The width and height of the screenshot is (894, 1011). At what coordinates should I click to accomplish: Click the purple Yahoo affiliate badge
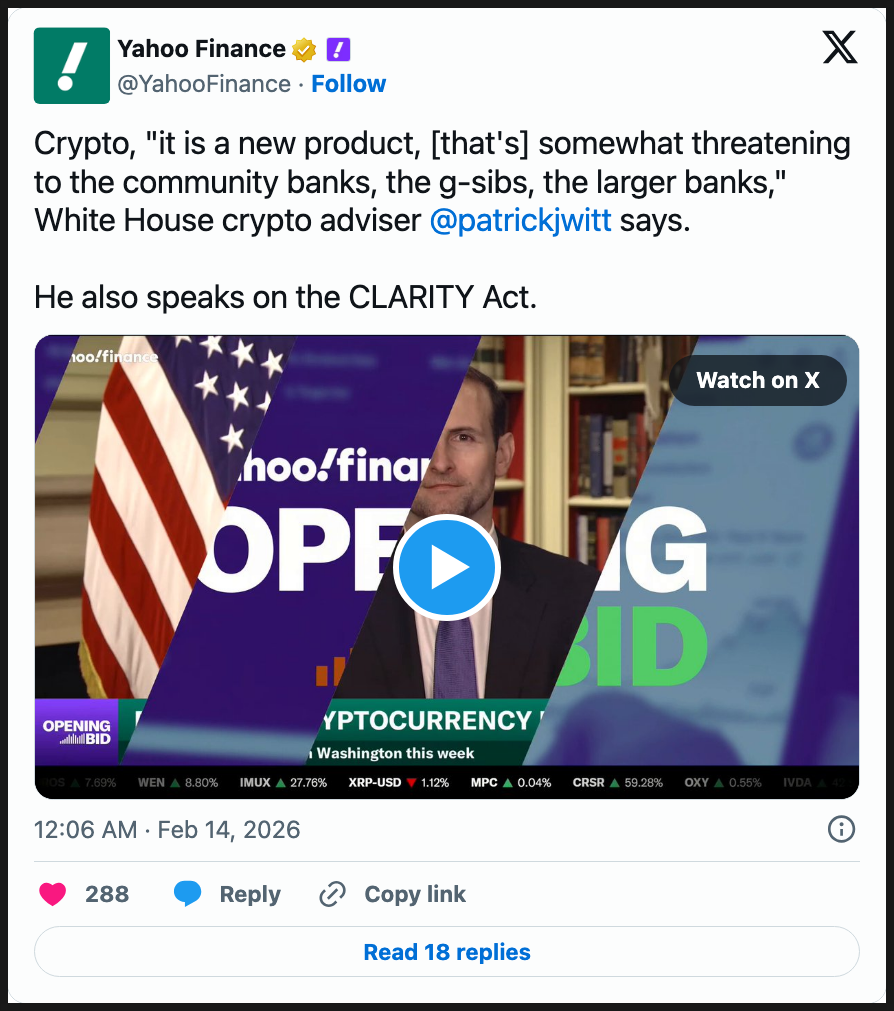pos(338,49)
